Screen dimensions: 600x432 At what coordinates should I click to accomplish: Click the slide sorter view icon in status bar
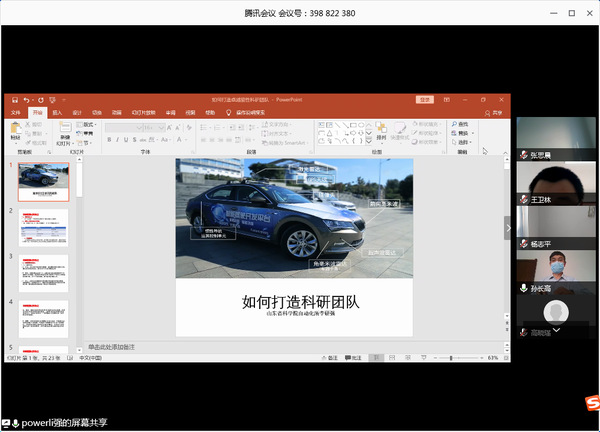coord(392,358)
